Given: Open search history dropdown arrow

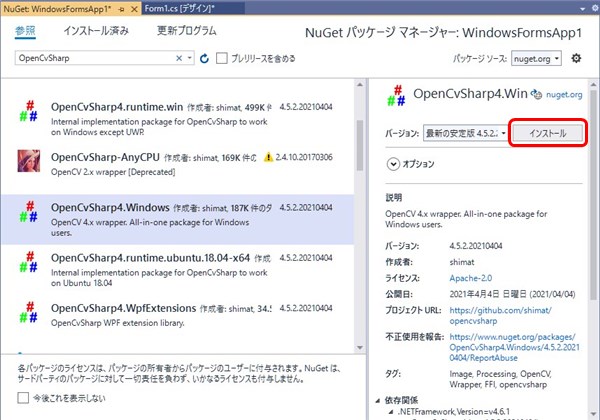Looking at the screenshot, I should click(189, 58).
